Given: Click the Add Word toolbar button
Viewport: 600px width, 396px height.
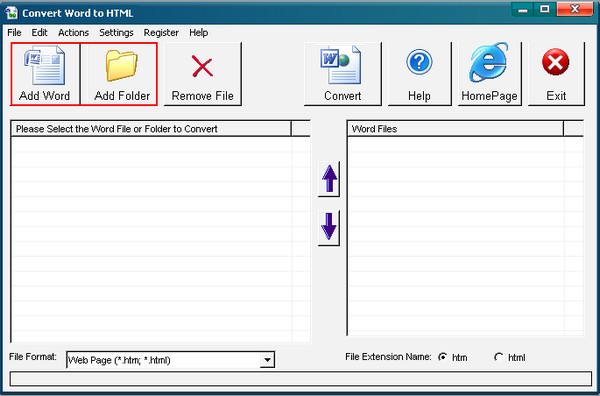Looking at the screenshot, I should (x=45, y=74).
